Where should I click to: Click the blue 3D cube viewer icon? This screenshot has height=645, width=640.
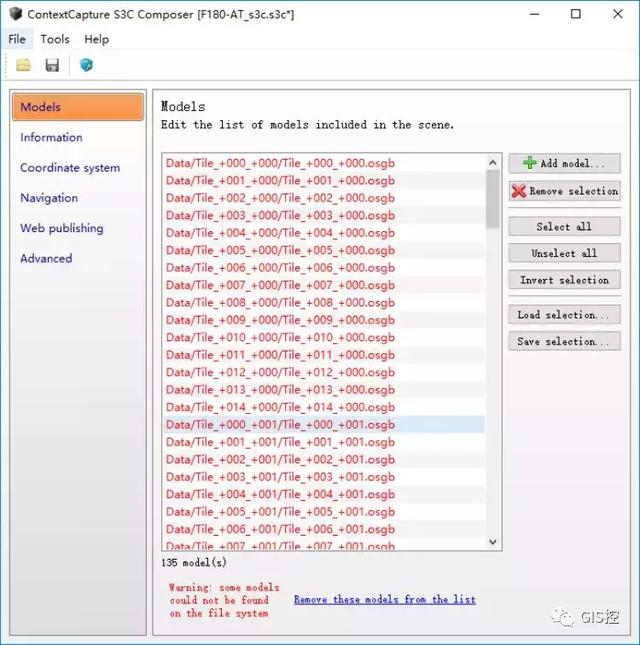click(86, 65)
